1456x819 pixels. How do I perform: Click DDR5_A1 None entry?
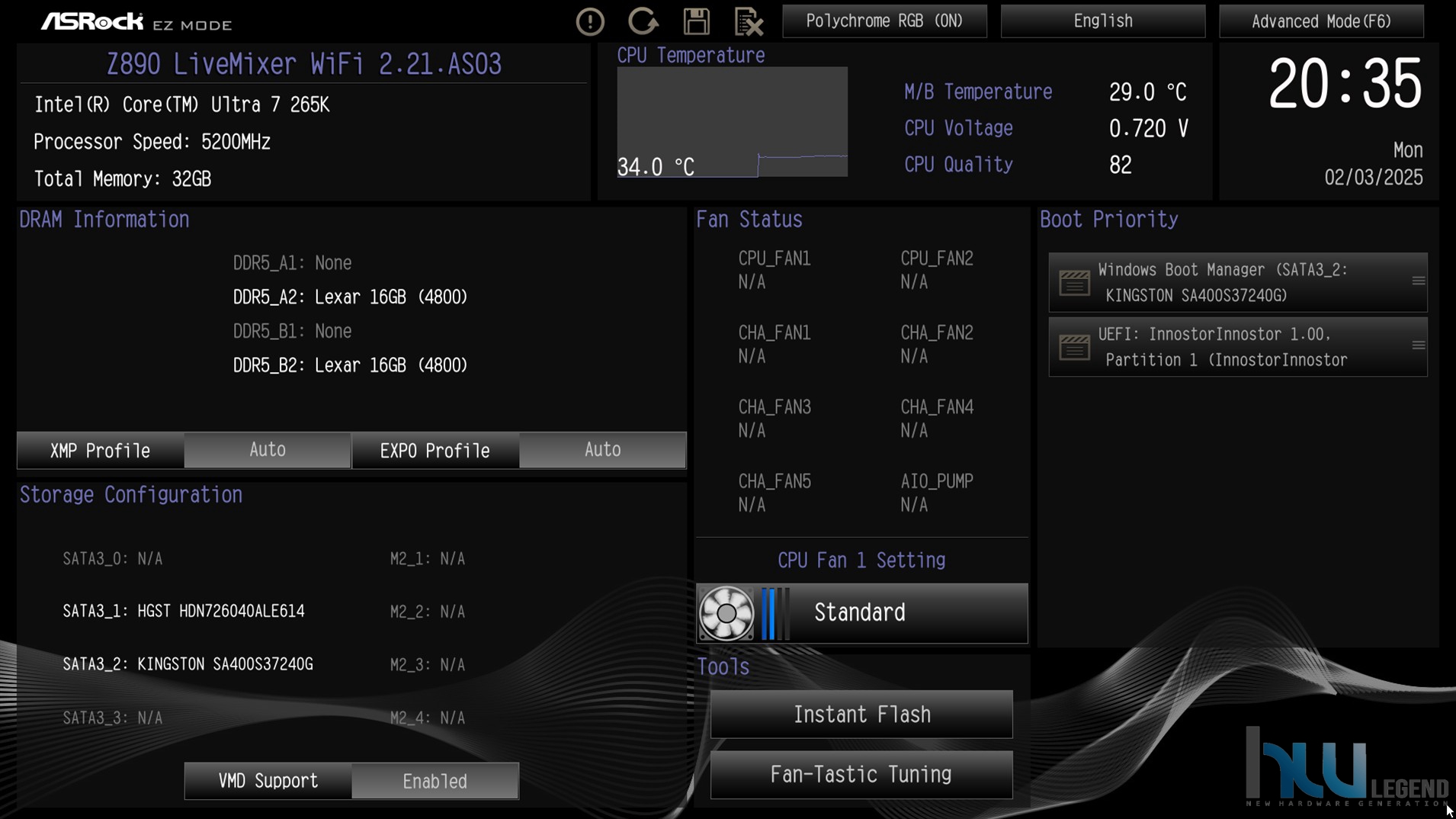[x=292, y=263]
